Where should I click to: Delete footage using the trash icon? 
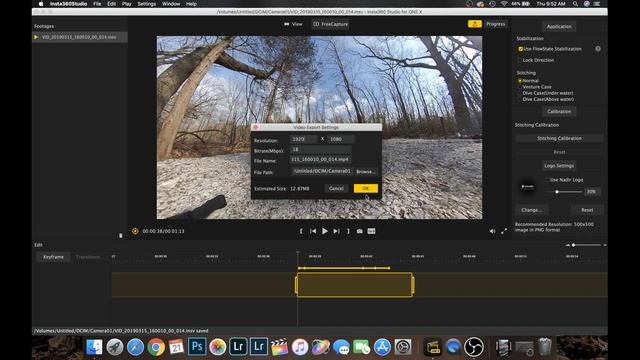[120, 236]
